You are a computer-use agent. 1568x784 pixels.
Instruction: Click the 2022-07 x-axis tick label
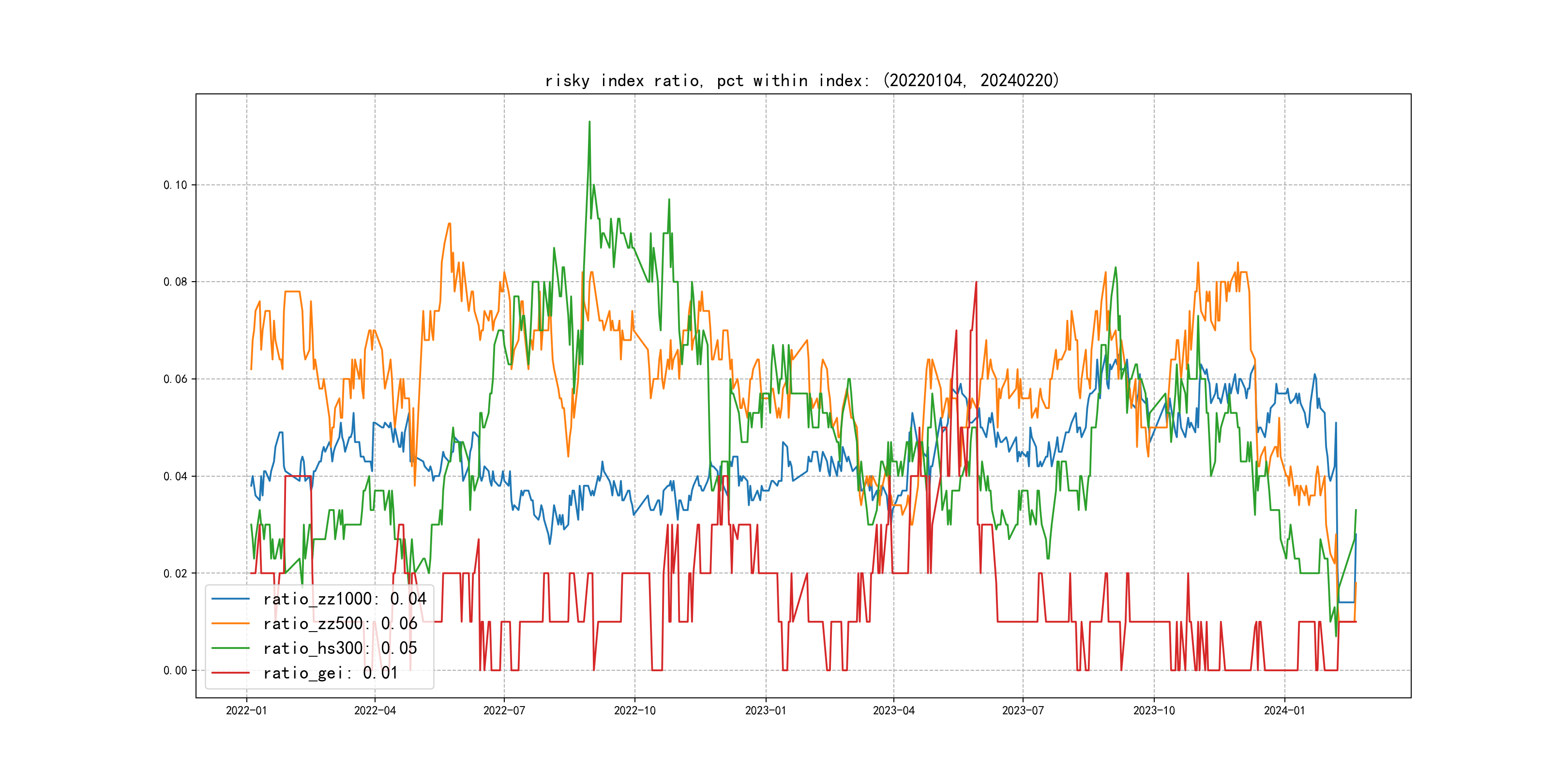click(x=504, y=710)
